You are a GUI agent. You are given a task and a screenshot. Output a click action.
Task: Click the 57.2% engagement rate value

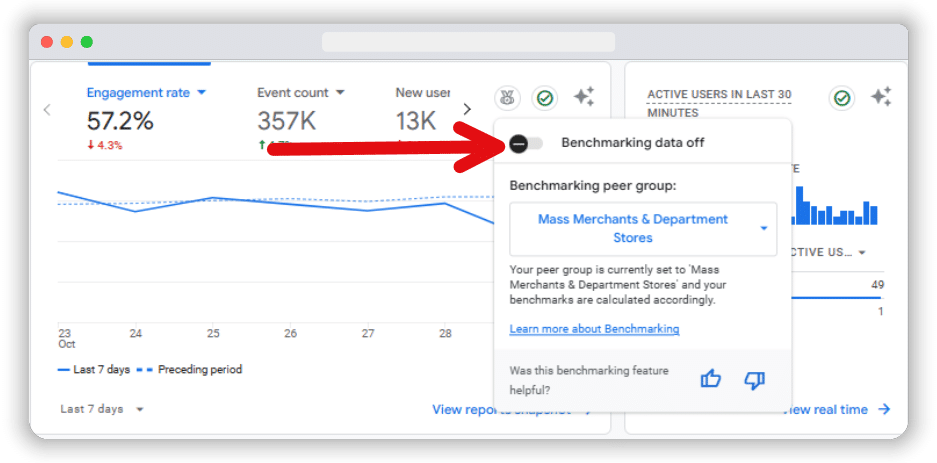[x=120, y=121]
